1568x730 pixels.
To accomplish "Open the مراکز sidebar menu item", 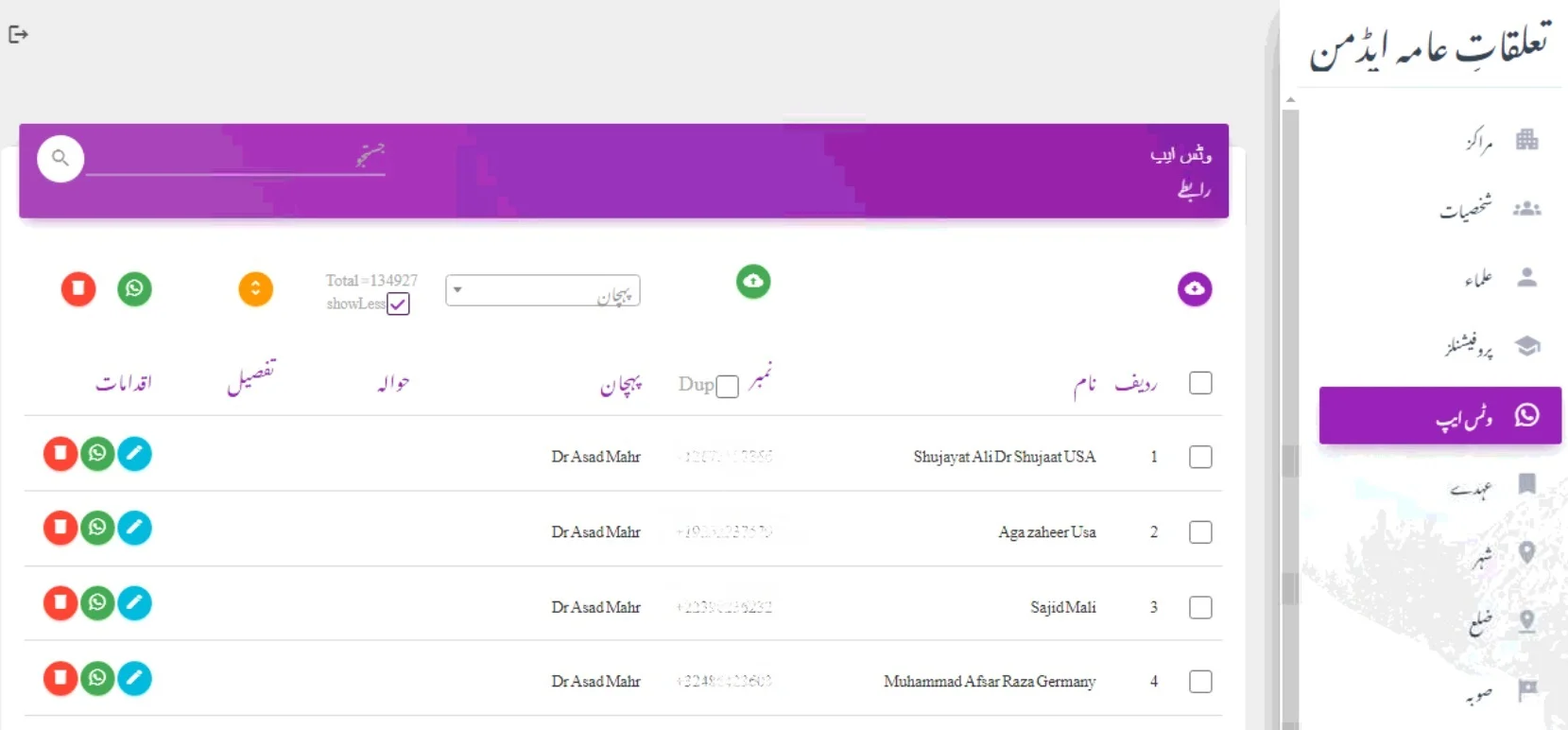I will (1502, 141).
